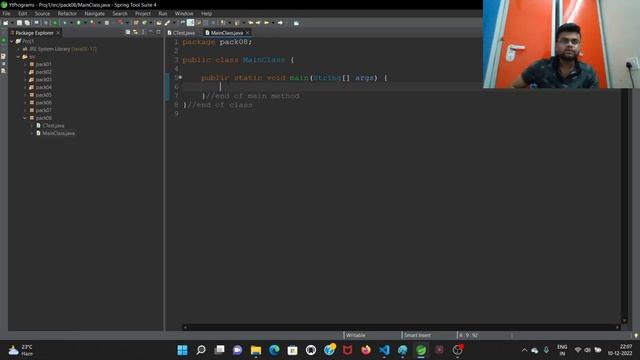Click the Save toolbar icon
This screenshot has height=360, width=640.
(19, 23)
